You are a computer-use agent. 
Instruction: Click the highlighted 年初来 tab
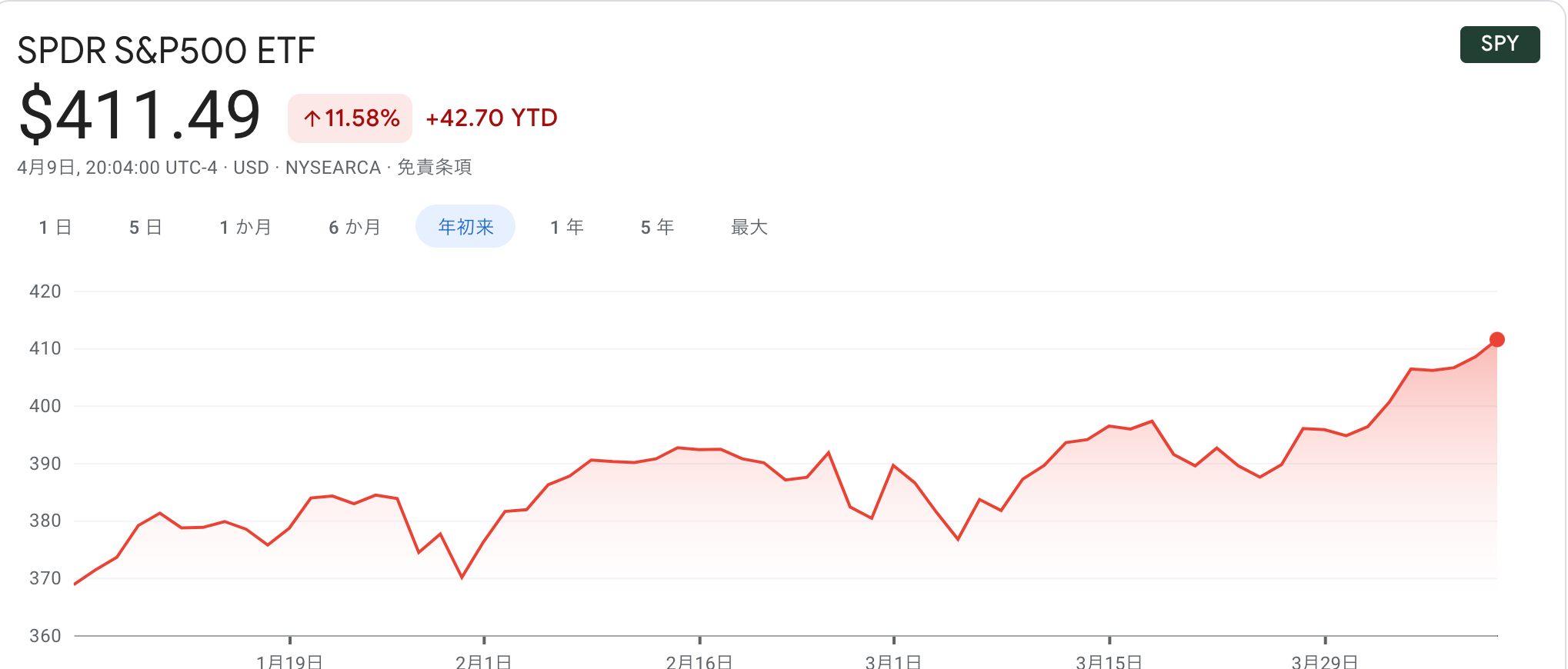(465, 227)
